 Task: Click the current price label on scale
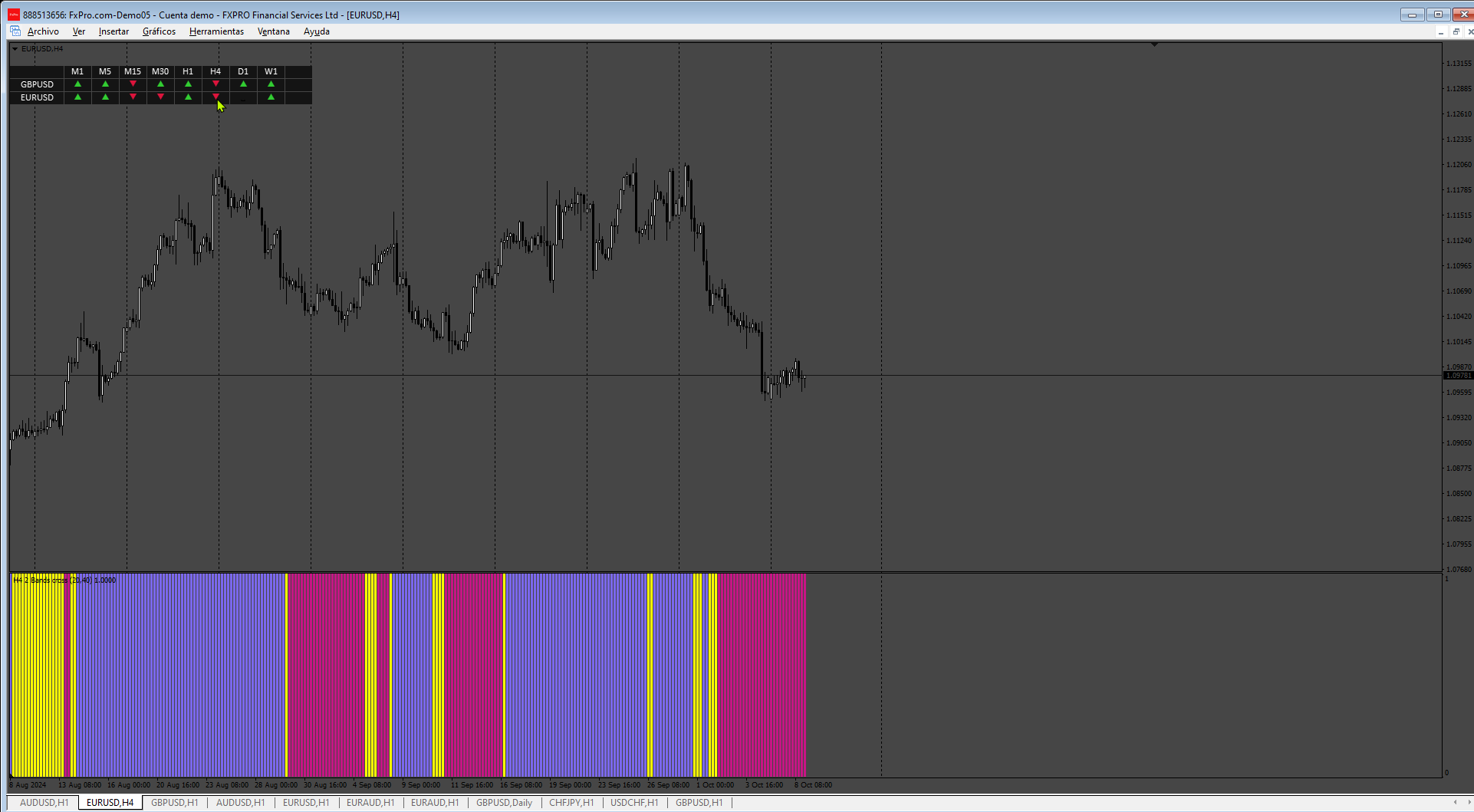click(1458, 376)
